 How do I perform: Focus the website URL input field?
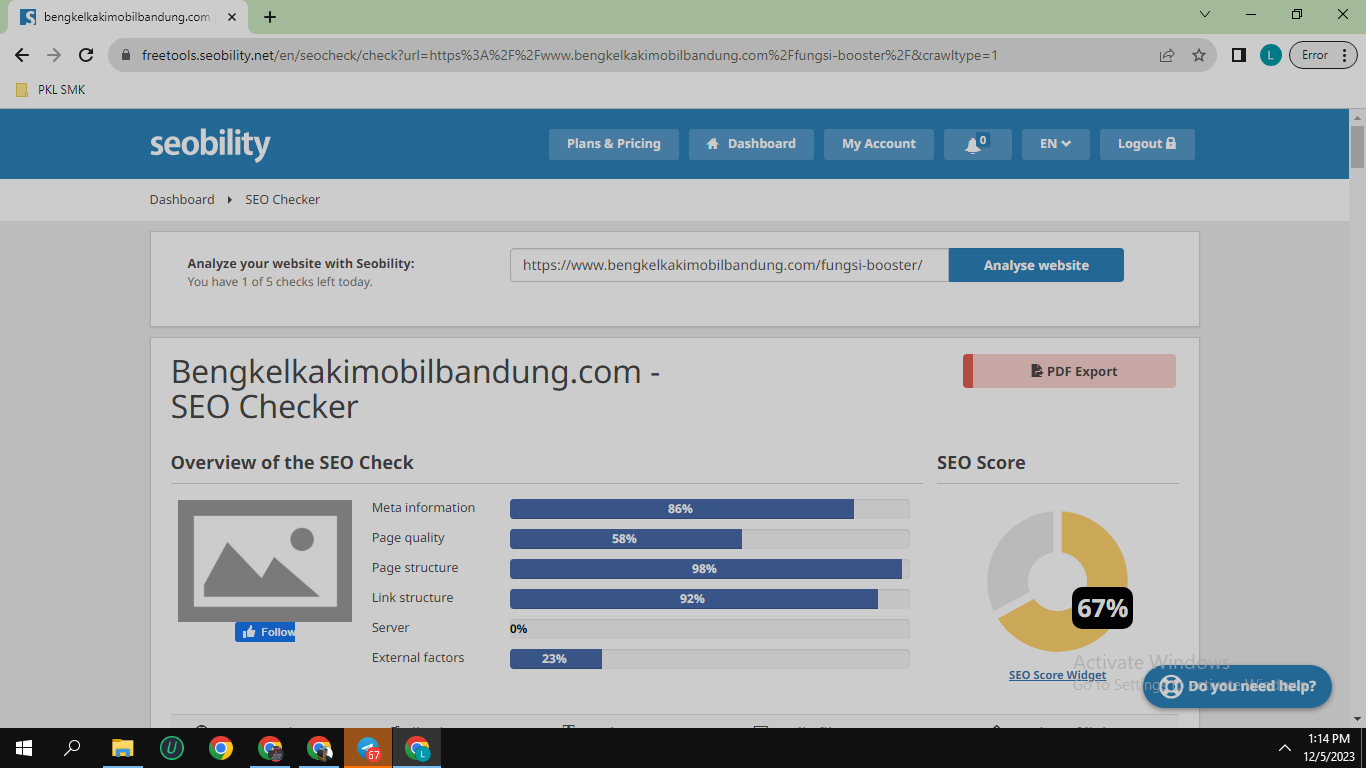(729, 265)
